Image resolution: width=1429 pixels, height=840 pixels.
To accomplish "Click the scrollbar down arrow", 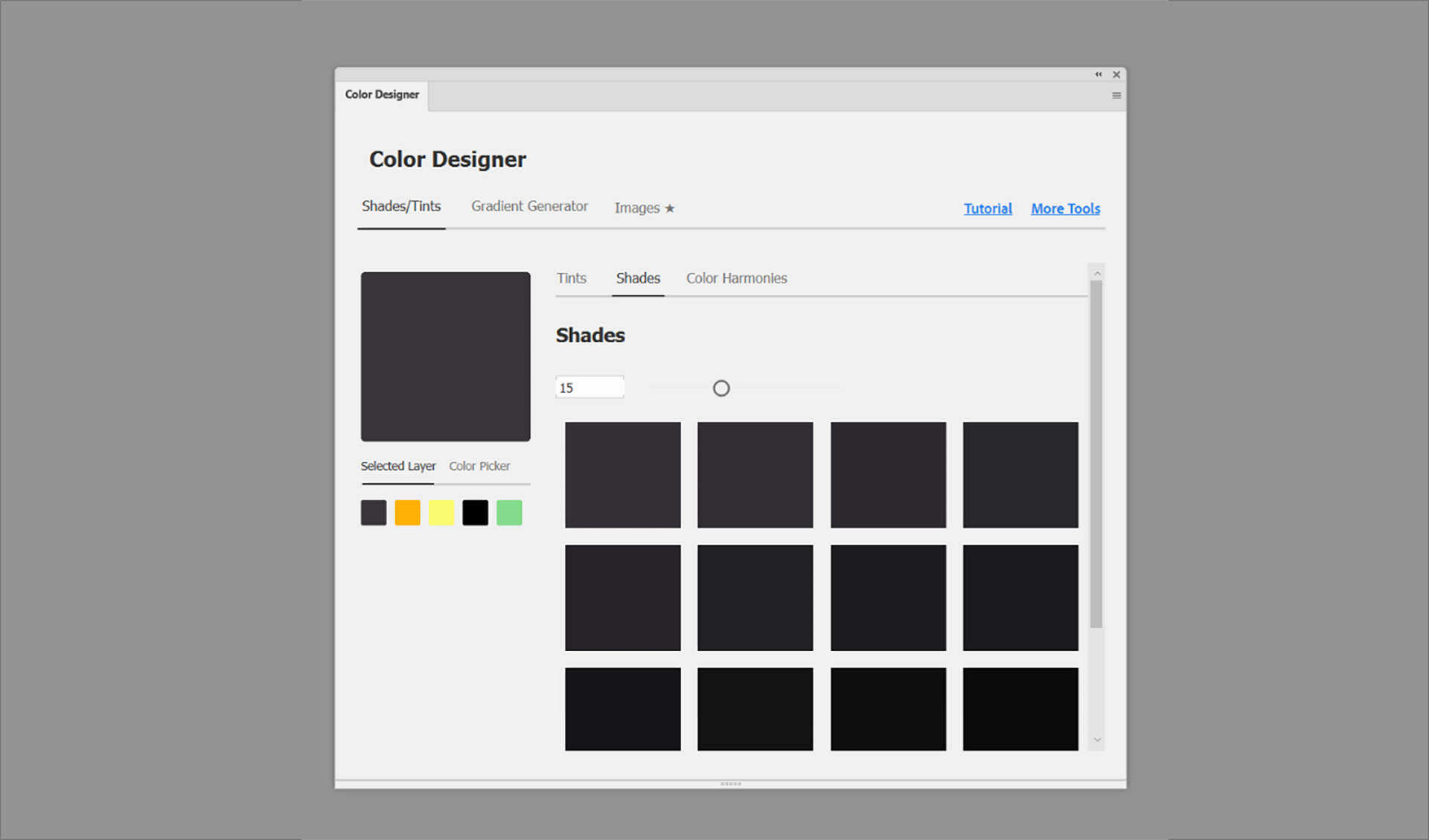I will pyautogui.click(x=1096, y=740).
